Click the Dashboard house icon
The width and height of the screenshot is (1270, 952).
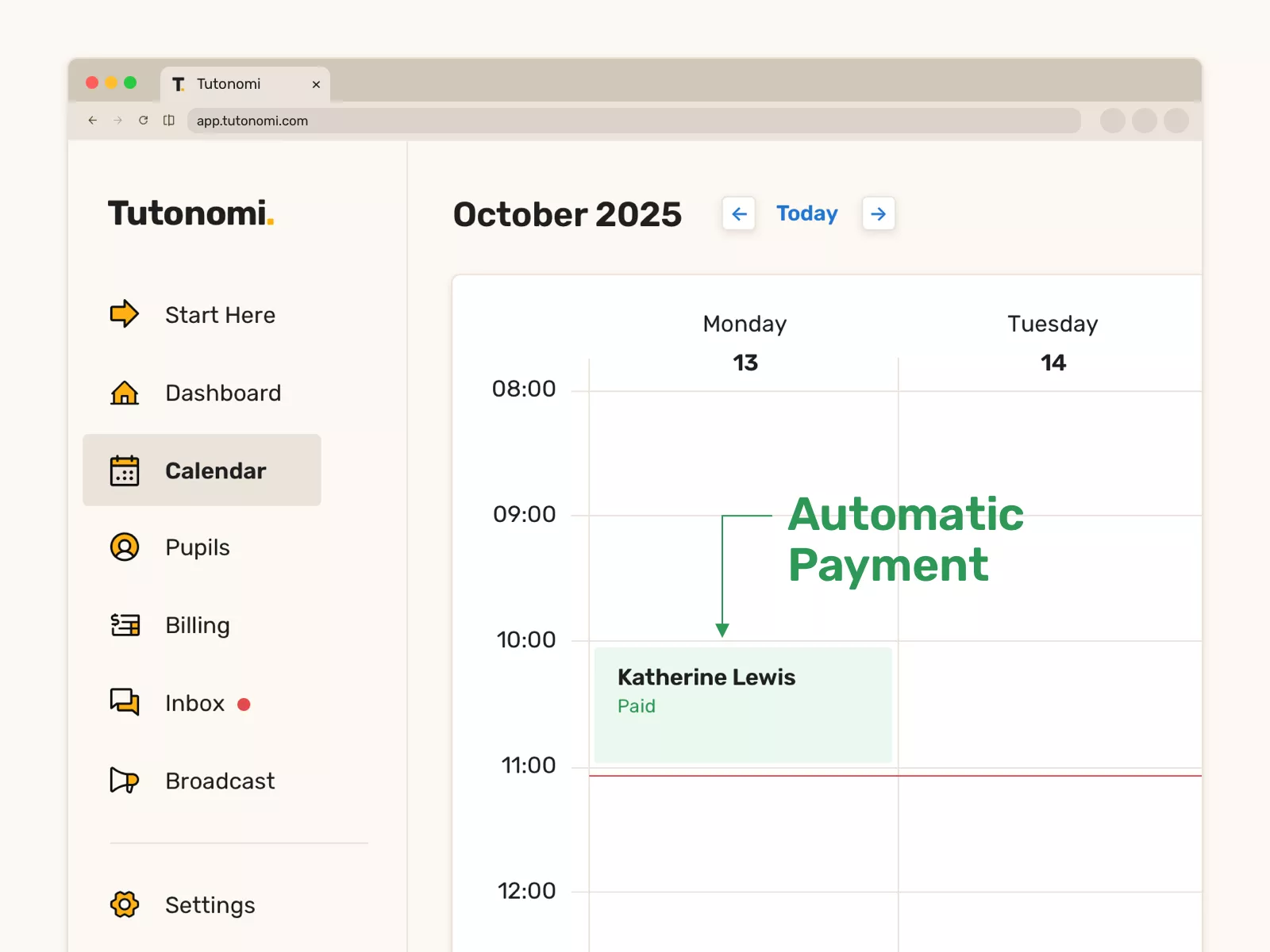[x=124, y=392]
